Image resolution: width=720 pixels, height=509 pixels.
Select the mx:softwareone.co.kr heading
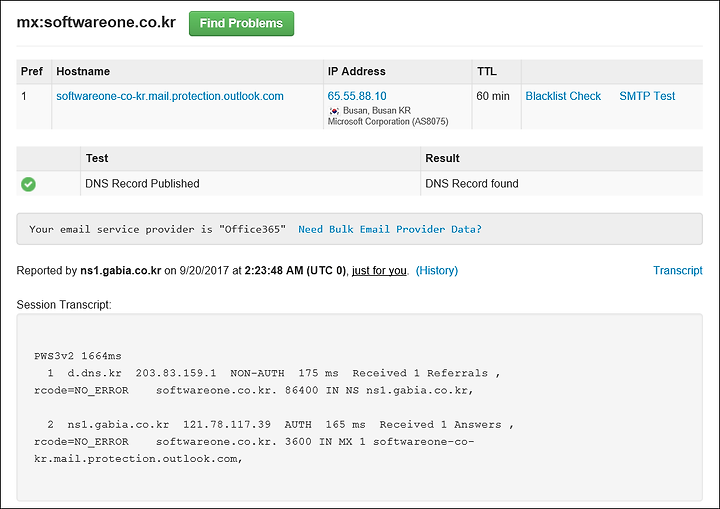[x=96, y=22]
